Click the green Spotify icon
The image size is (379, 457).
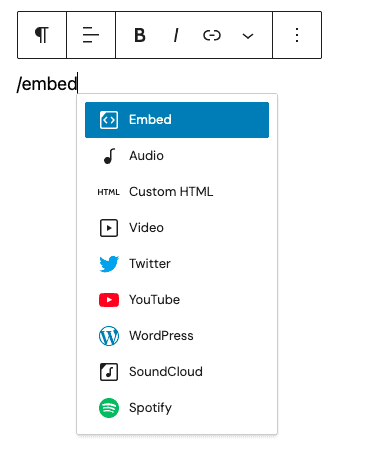click(109, 408)
